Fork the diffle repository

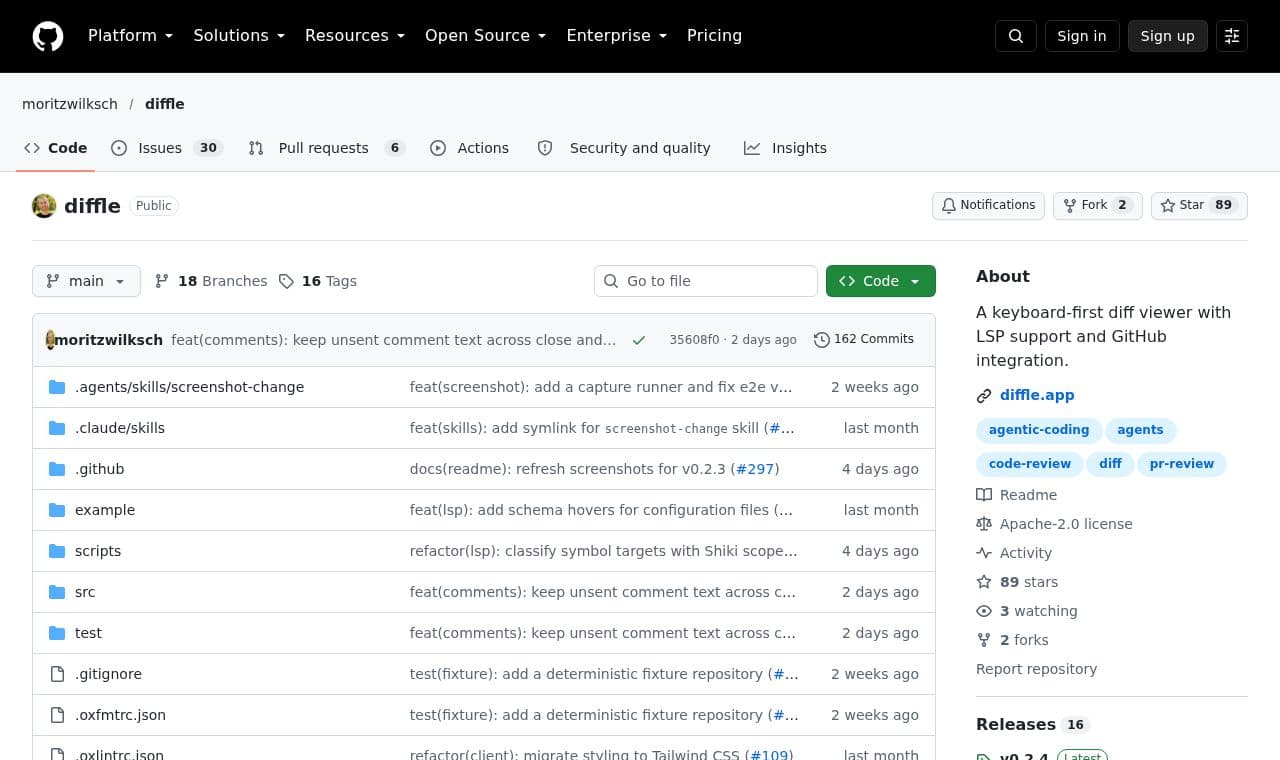coord(1097,205)
